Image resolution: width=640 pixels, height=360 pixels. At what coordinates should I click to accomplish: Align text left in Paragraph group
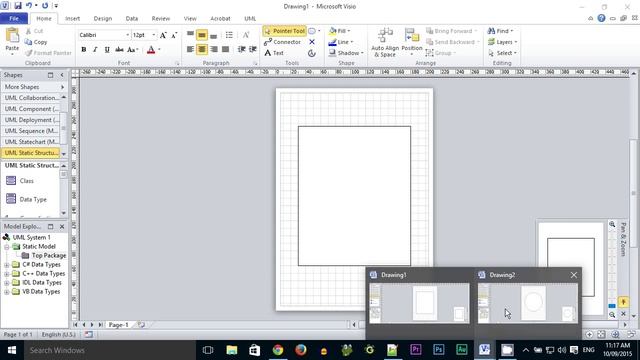point(190,49)
